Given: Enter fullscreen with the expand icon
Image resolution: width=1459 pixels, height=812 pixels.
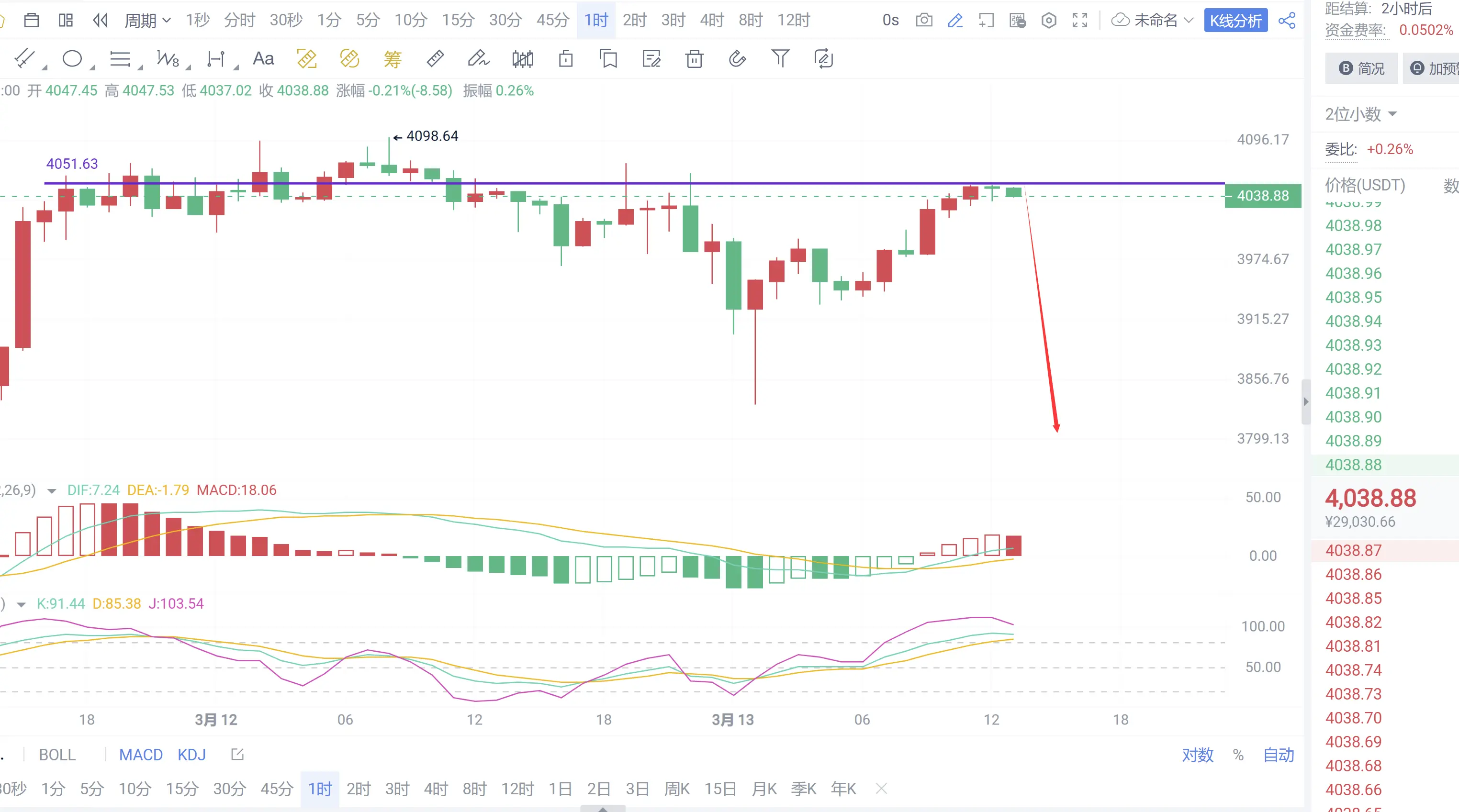Looking at the screenshot, I should pos(1079,21).
